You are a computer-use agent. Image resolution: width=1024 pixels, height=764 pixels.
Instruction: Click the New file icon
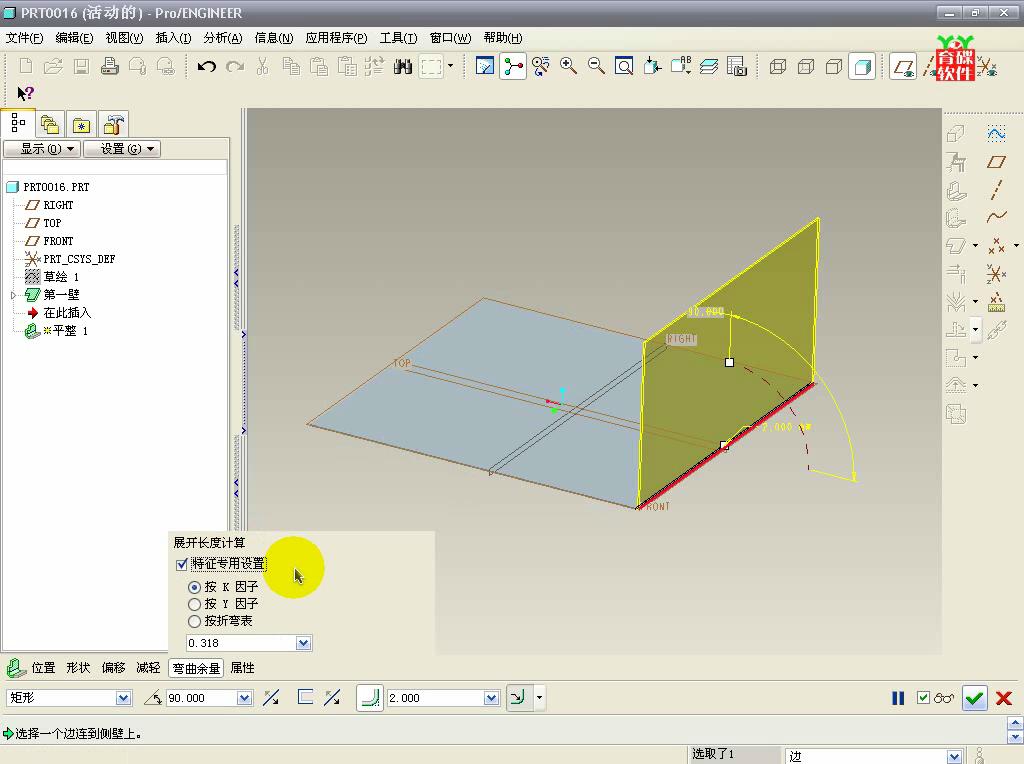25,66
